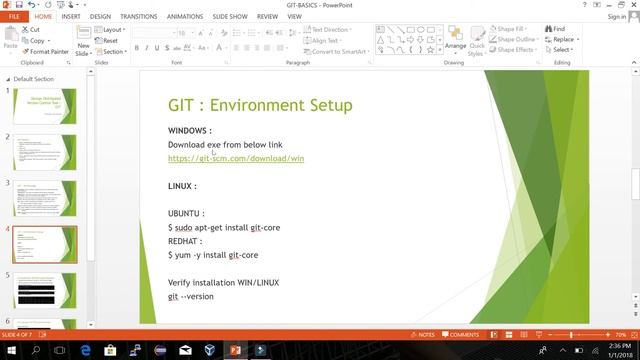The image size is (640, 360).
Task: Click taskbar Search icon
Action: [36, 350]
